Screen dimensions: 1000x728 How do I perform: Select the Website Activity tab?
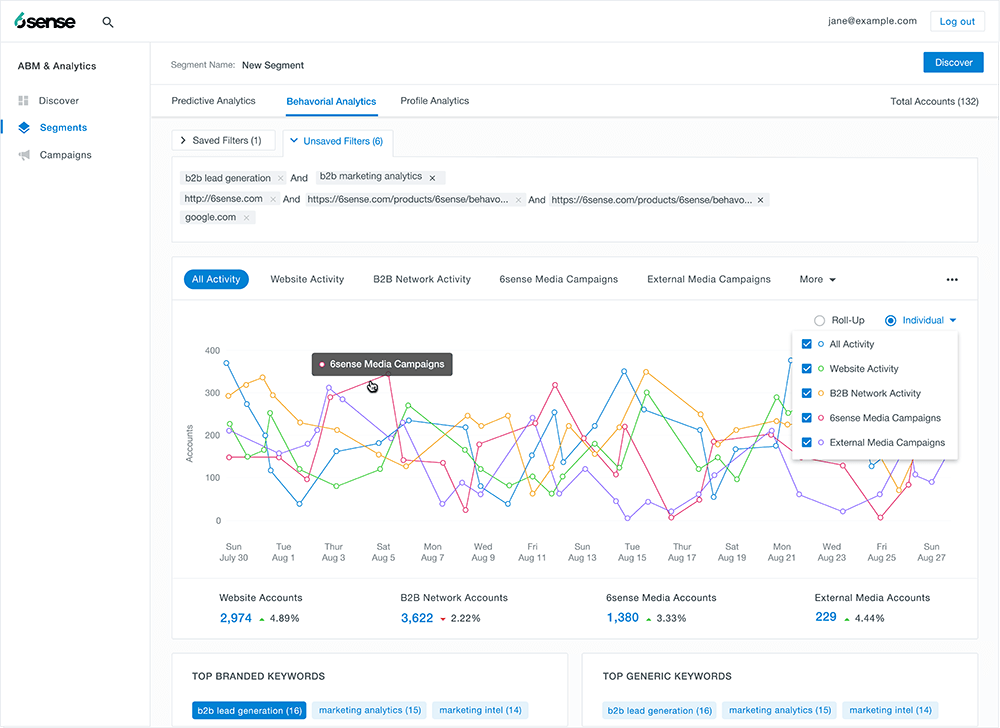tap(307, 279)
